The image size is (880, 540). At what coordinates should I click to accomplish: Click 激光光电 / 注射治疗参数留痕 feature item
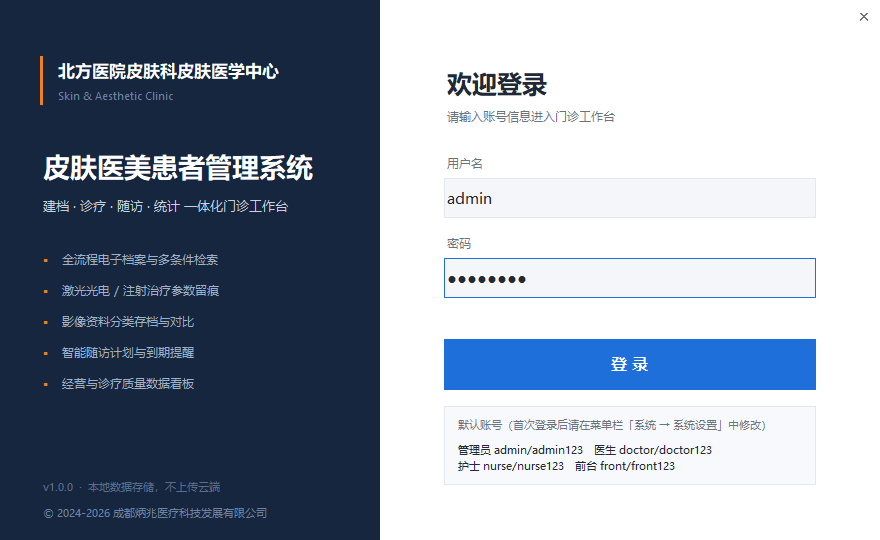coord(140,291)
